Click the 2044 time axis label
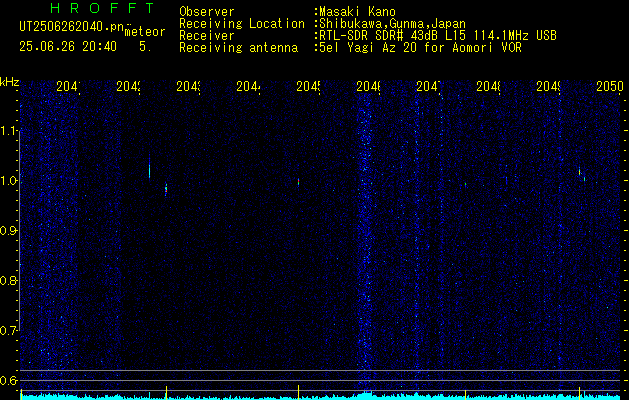Image resolution: width=629 pixels, height=400 pixels. point(248,86)
